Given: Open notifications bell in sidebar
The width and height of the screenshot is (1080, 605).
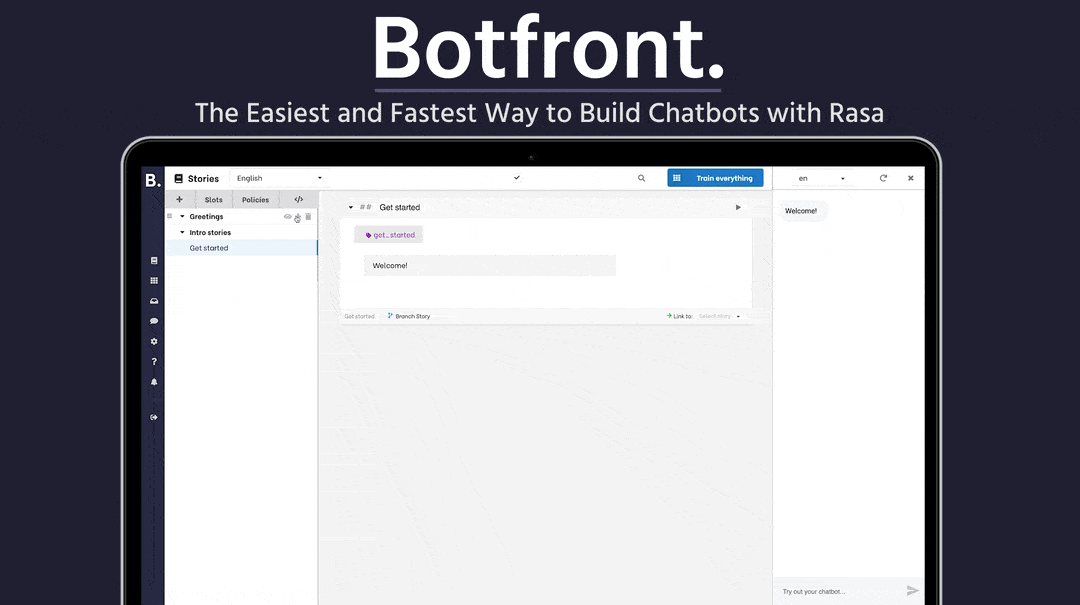Looking at the screenshot, I should 154,382.
